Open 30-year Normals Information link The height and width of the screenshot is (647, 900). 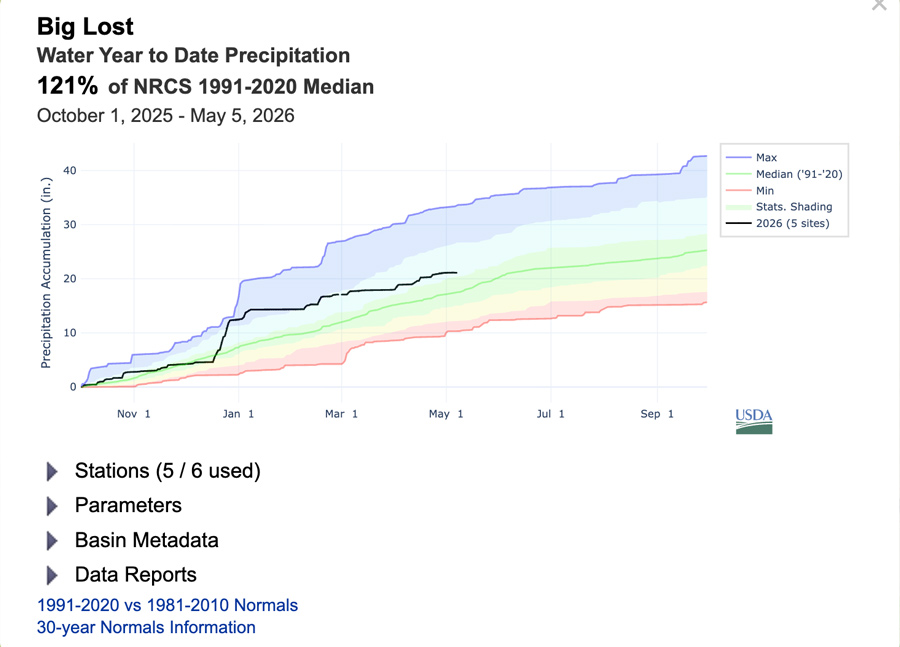[x=146, y=627]
